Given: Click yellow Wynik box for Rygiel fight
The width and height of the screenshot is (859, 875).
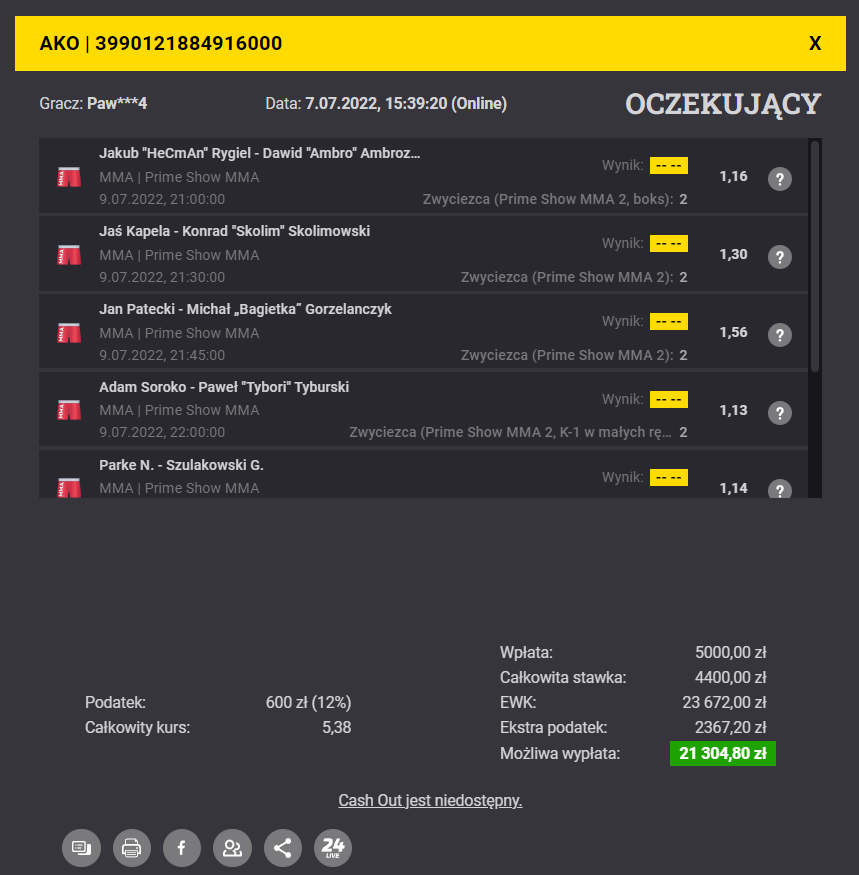Looking at the screenshot, I should 669,166.
